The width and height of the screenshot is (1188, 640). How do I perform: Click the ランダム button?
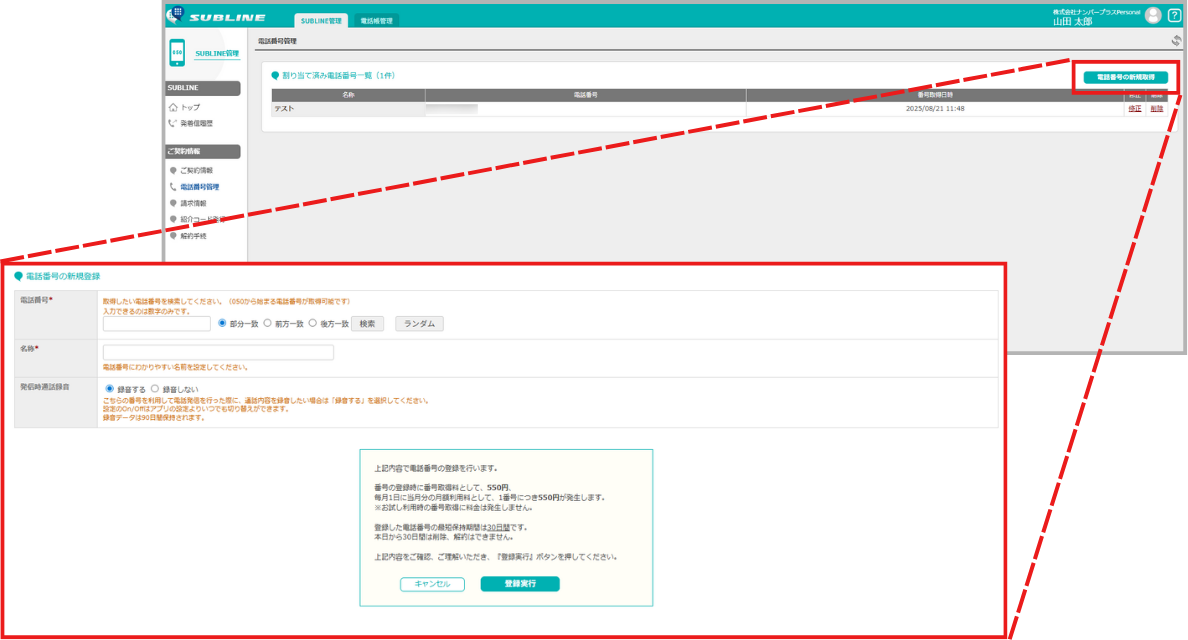coord(419,324)
